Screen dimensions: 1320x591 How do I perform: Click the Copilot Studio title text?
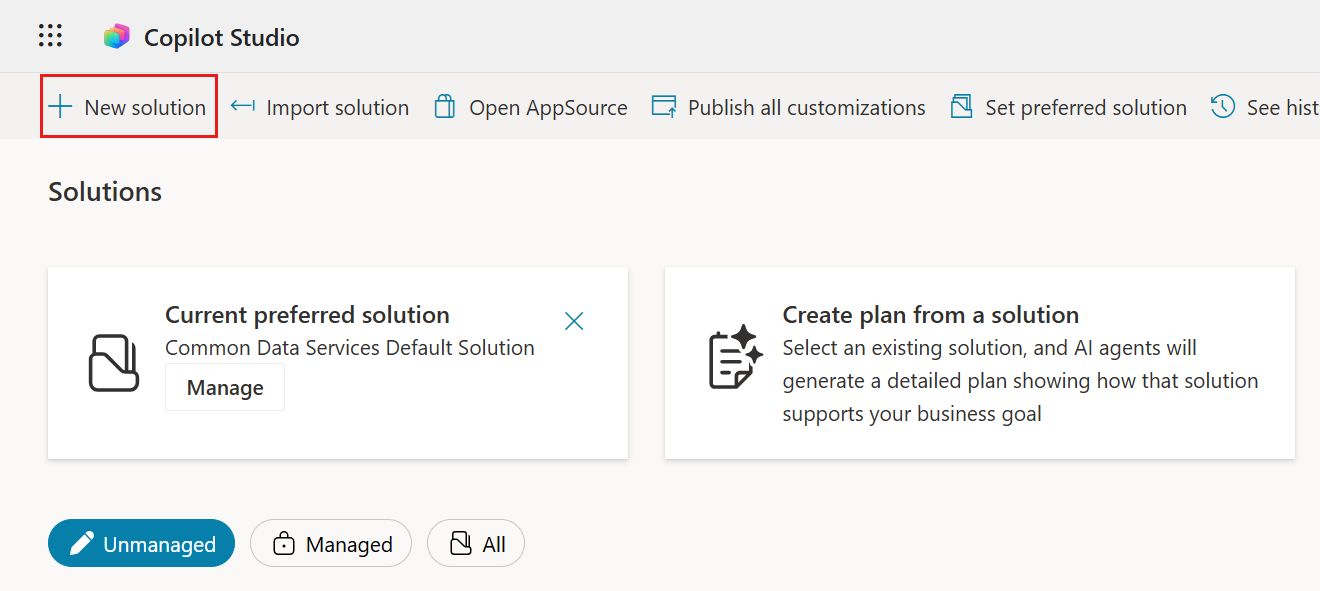click(221, 38)
